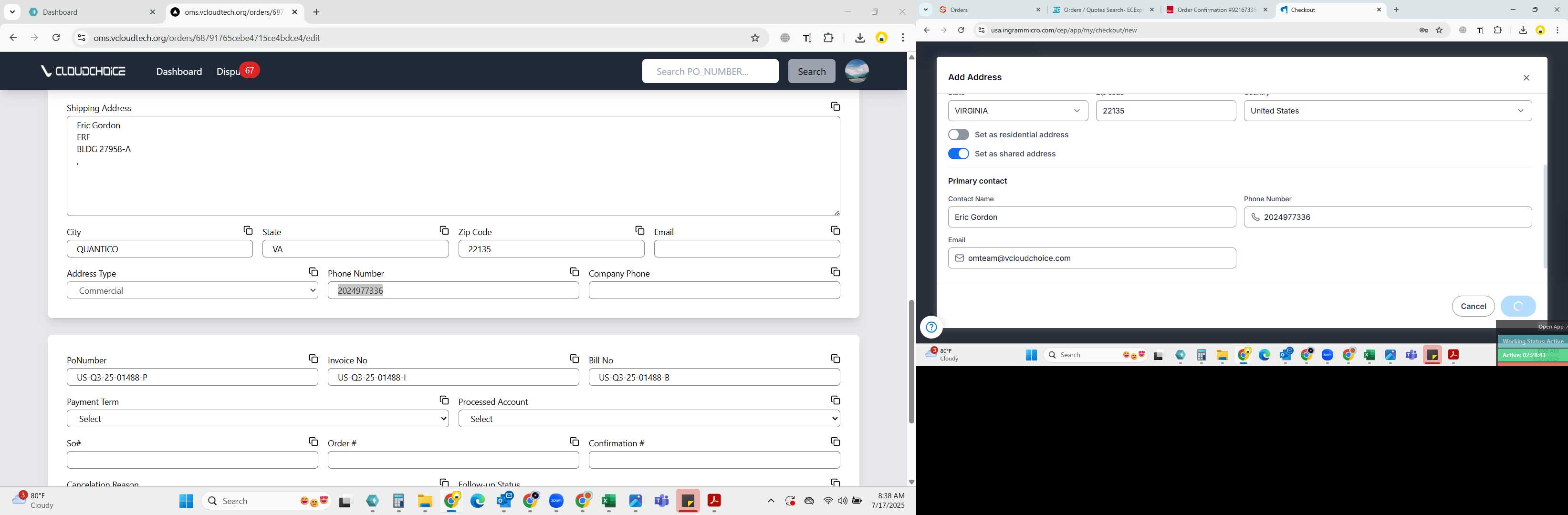Click the Zip Code field in Add Address

(1165, 111)
